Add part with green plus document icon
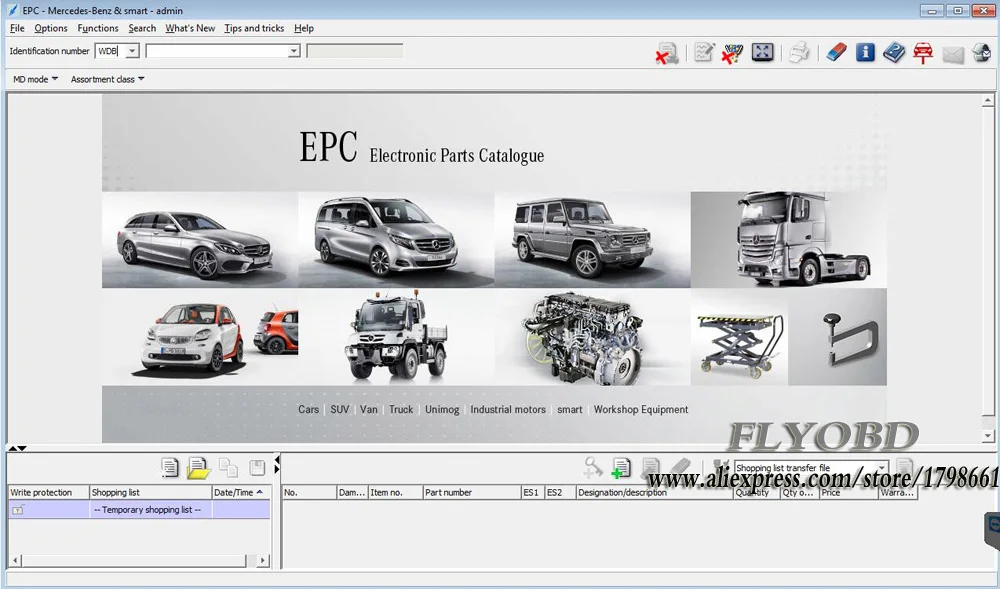 coord(621,468)
